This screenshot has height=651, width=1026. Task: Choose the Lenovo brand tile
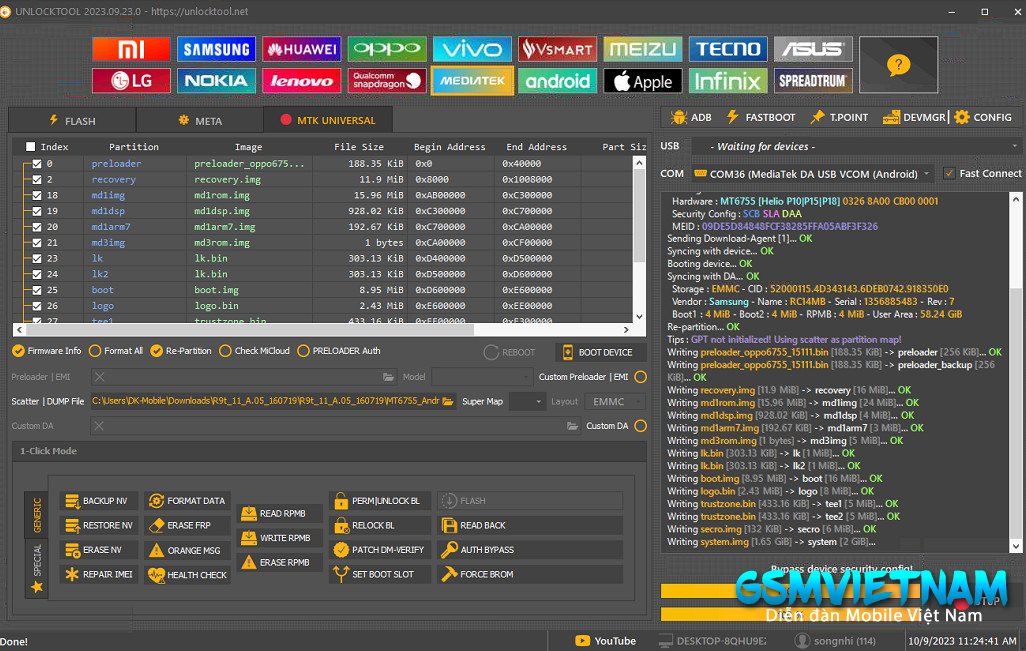point(302,81)
